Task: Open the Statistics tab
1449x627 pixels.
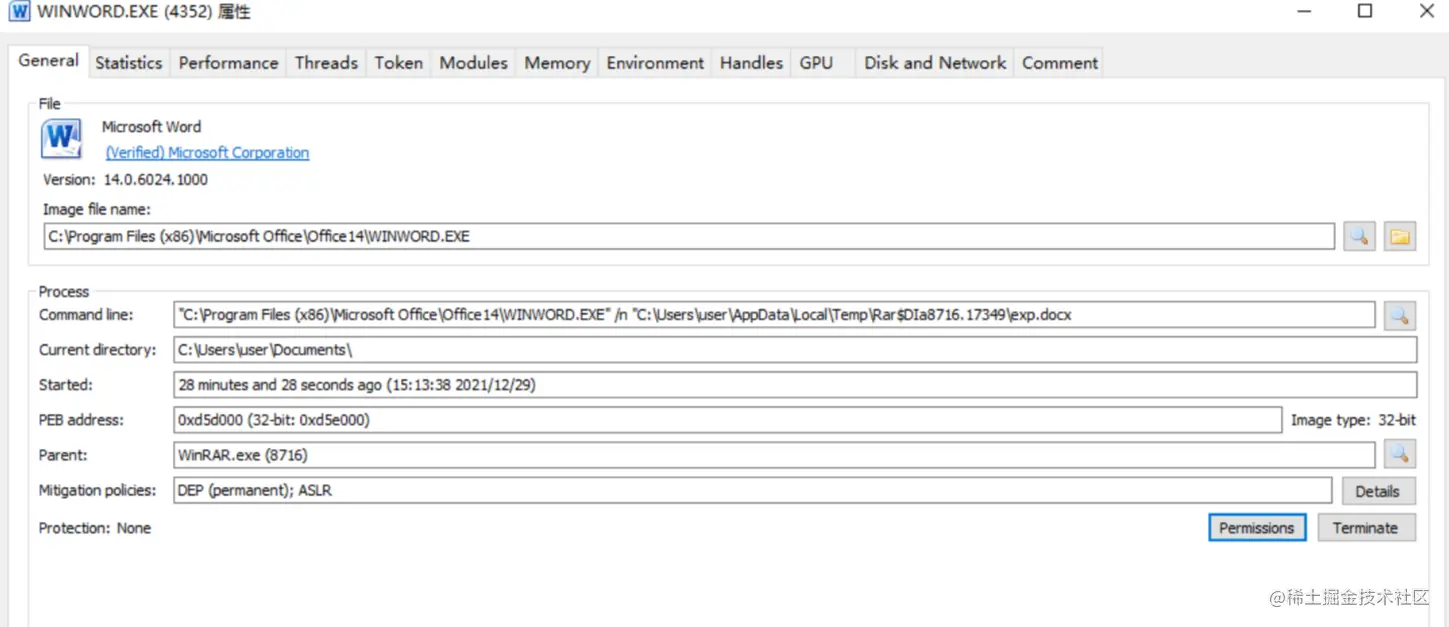Action: click(129, 62)
